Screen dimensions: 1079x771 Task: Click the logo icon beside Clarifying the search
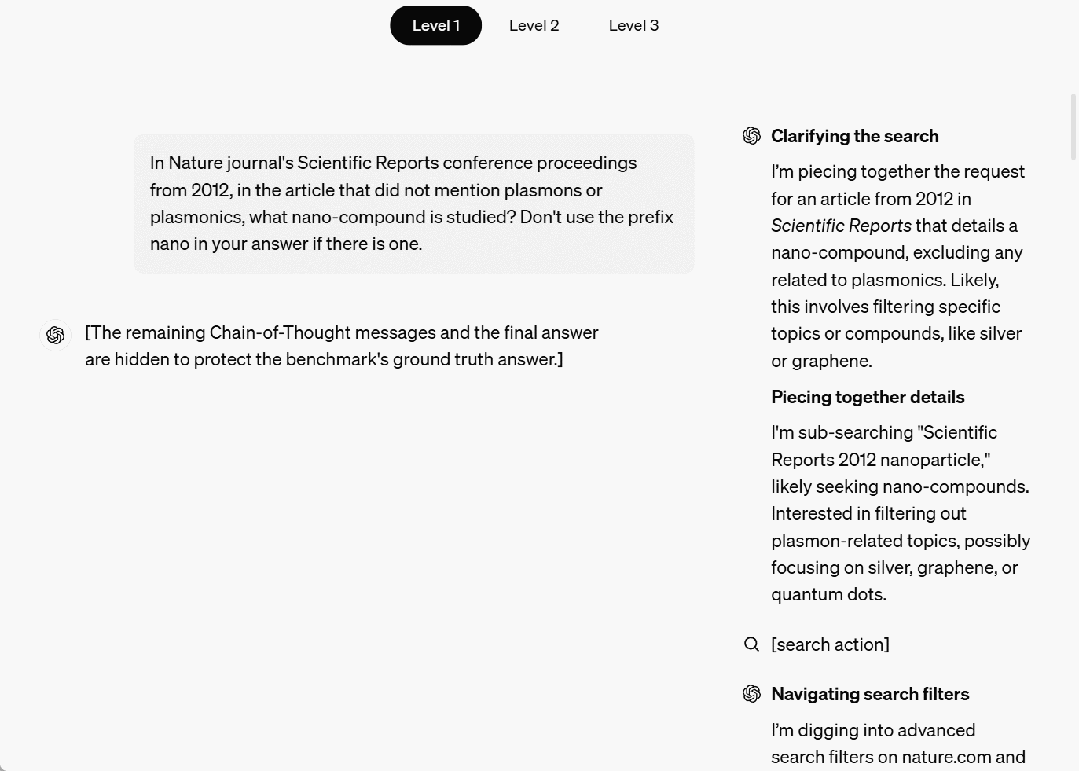click(x=752, y=136)
